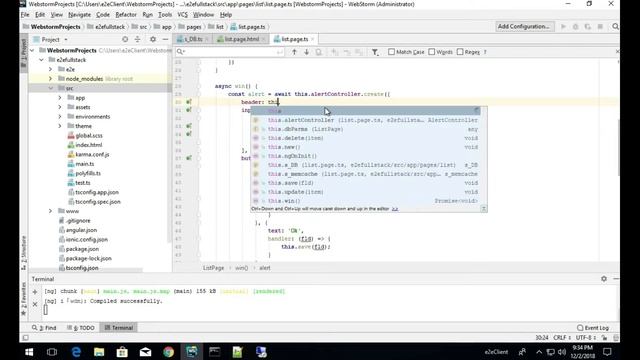Select package.json file
The image size is (640, 360).
82,249
